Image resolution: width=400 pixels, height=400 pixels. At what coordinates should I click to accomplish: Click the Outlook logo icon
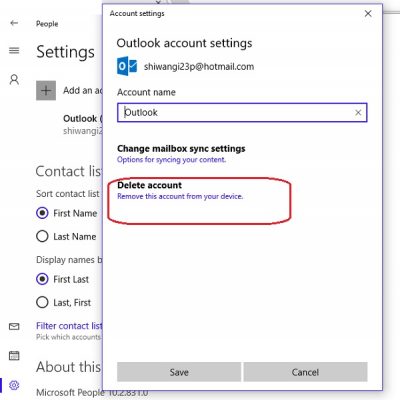127,66
